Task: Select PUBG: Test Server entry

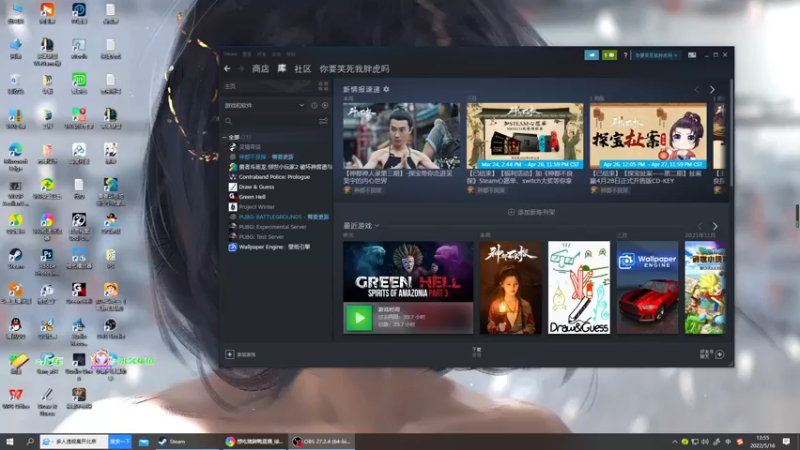Action: 261,237
